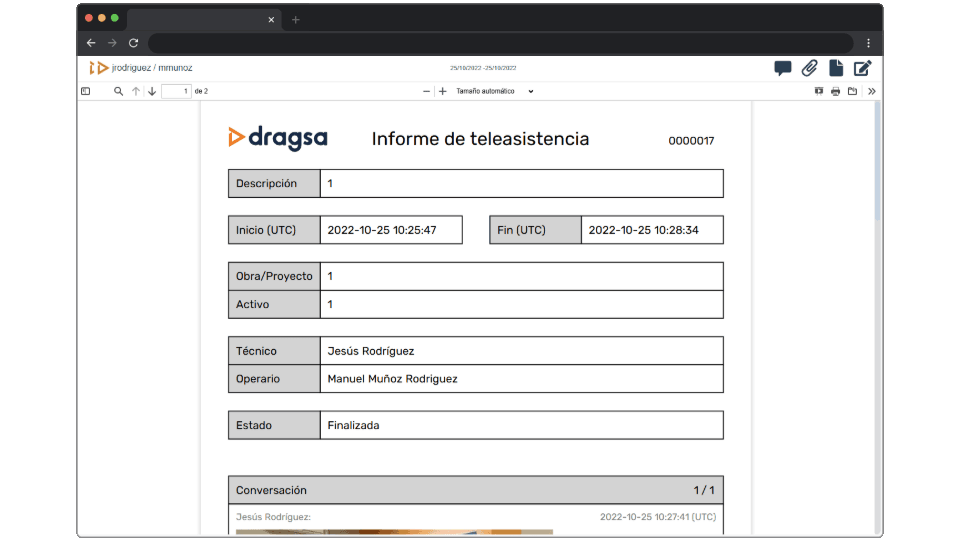Select the end time 2022-10-25 10:28:34

pos(643,230)
